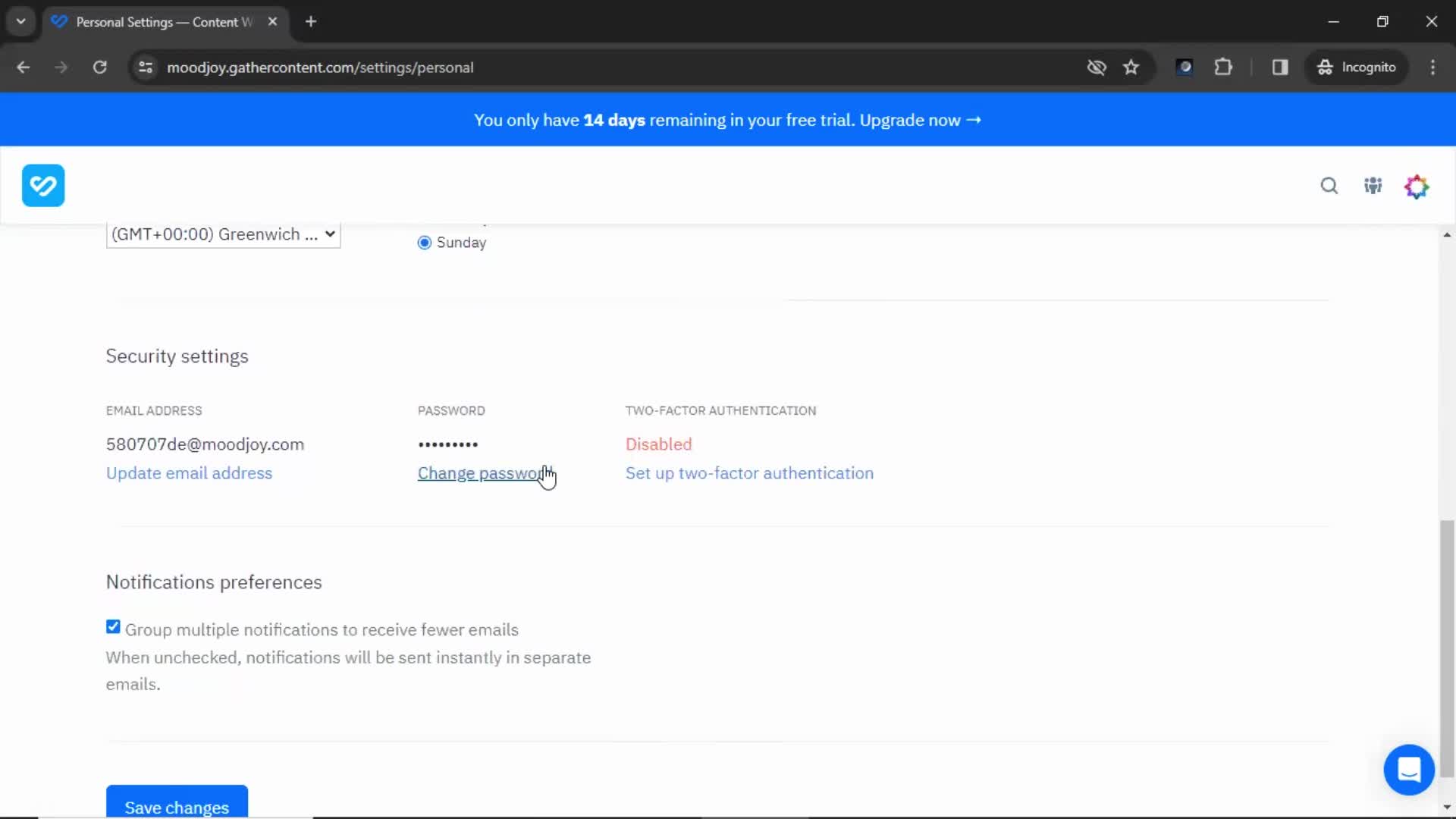Click the address bar URL
Screen dimensions: 1456x819
[x=320, y=67]
